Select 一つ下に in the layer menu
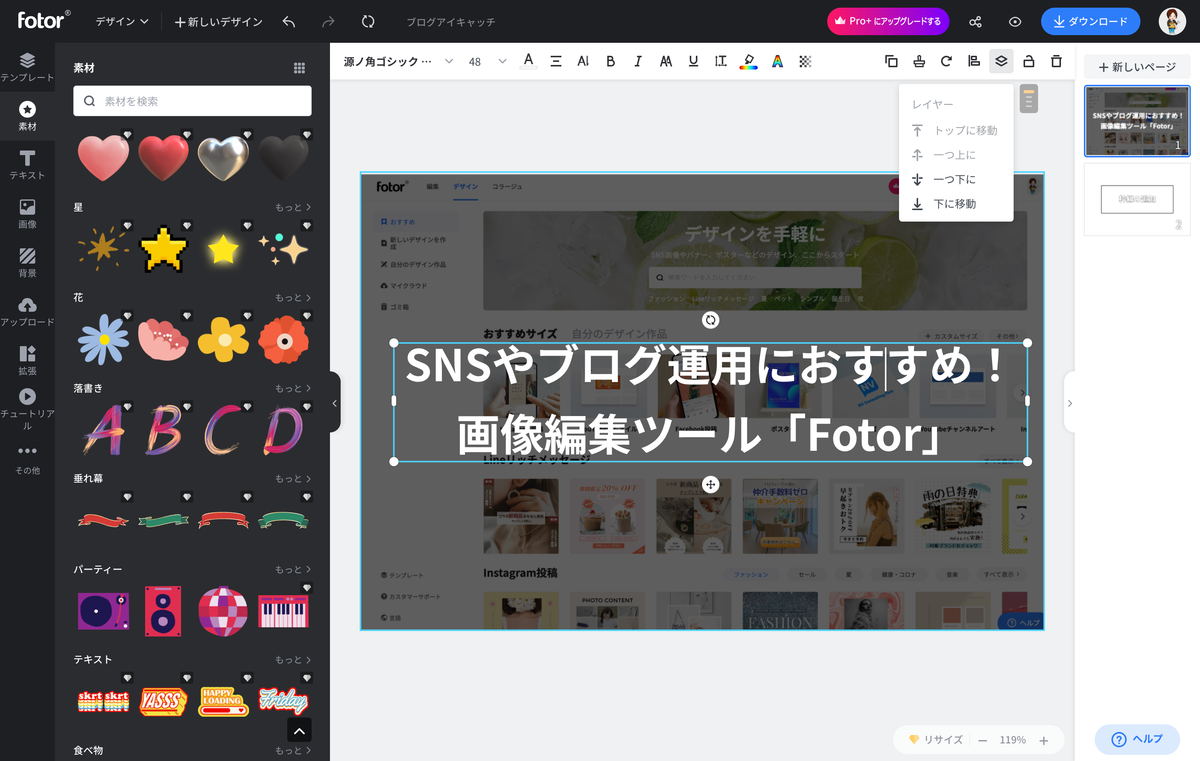 951,179
